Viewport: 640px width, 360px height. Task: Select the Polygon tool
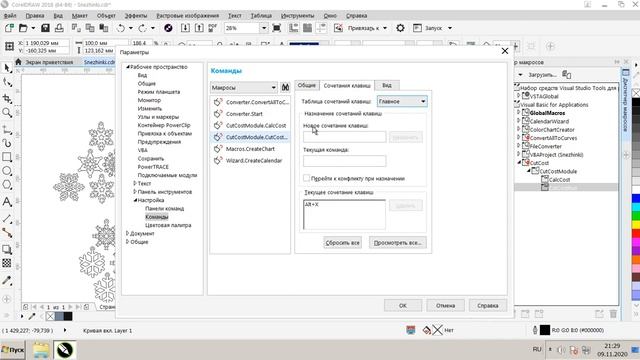coord(7,185)
